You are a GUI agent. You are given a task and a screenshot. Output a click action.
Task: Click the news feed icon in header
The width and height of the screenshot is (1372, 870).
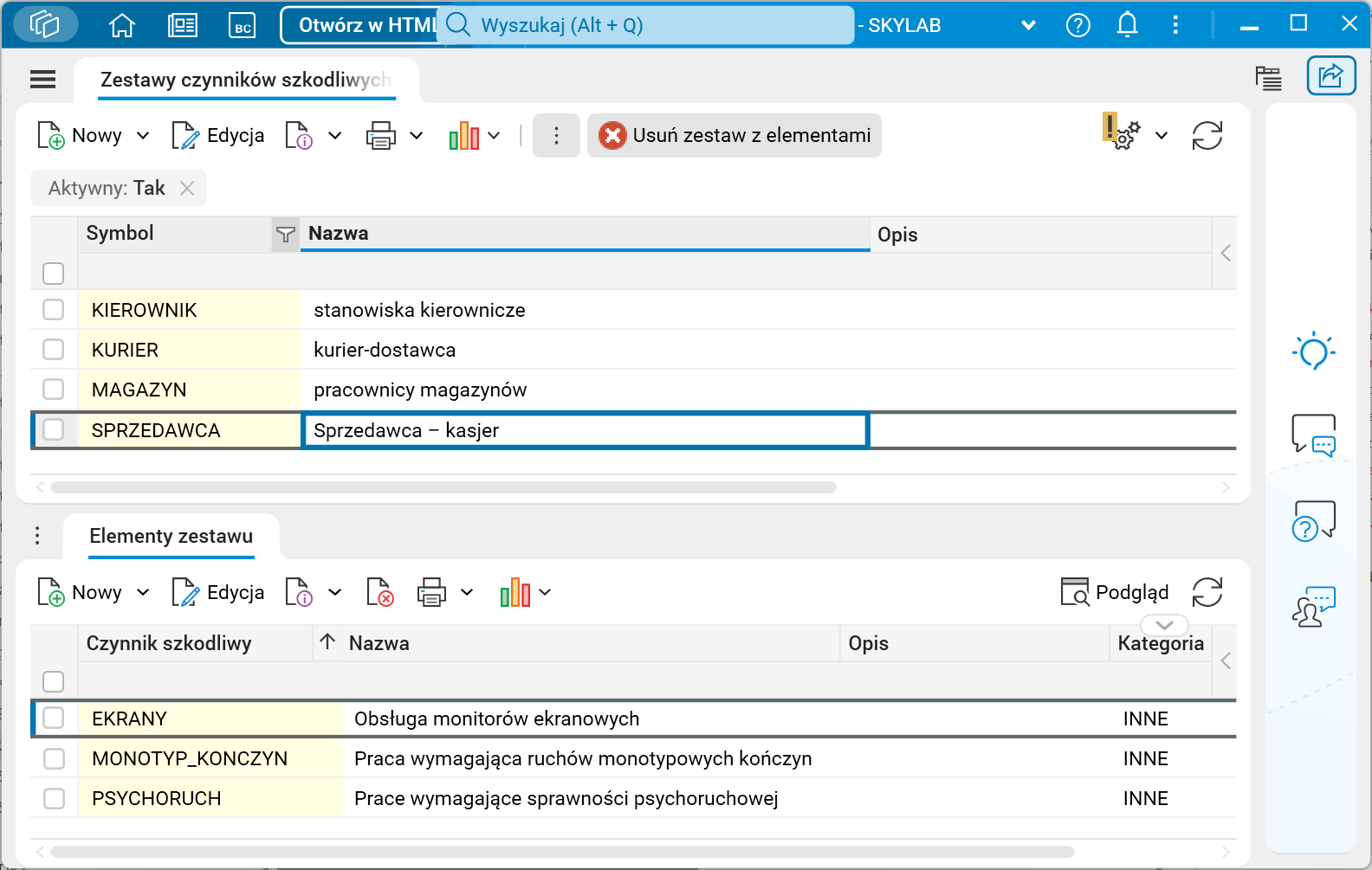183,25
